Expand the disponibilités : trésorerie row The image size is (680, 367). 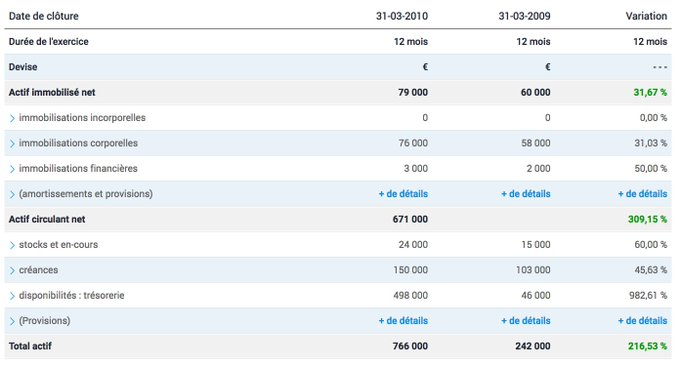pyautogui.click(x=12, y=296)
